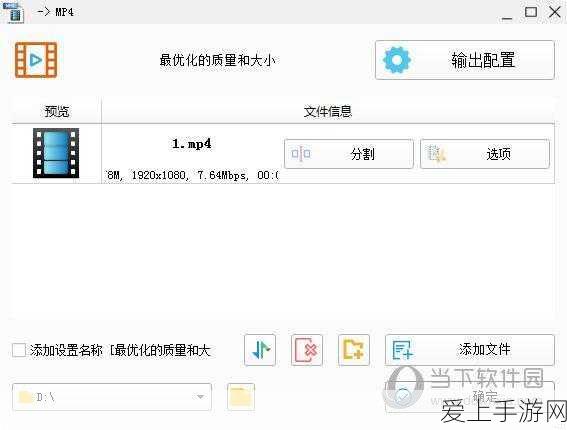Click the 1920x1080 7.64Mbps file details
The height and width of the screenshot is (430, 567).
point(193,175)
